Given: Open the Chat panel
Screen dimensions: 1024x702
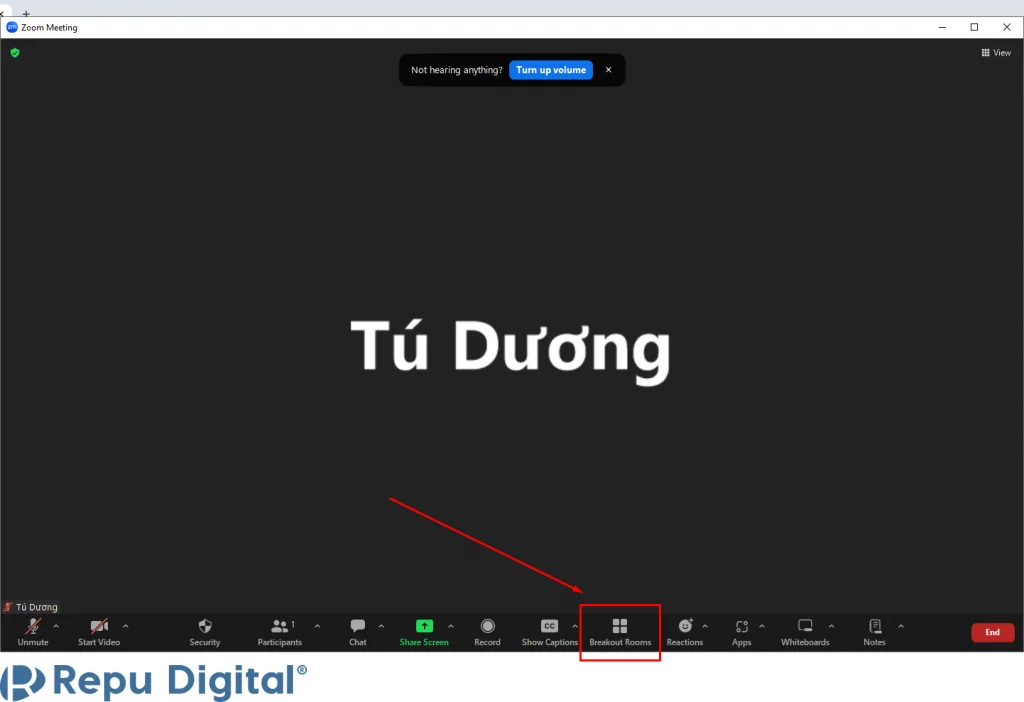Looking at the screenshot, I should tap(357, 631).
